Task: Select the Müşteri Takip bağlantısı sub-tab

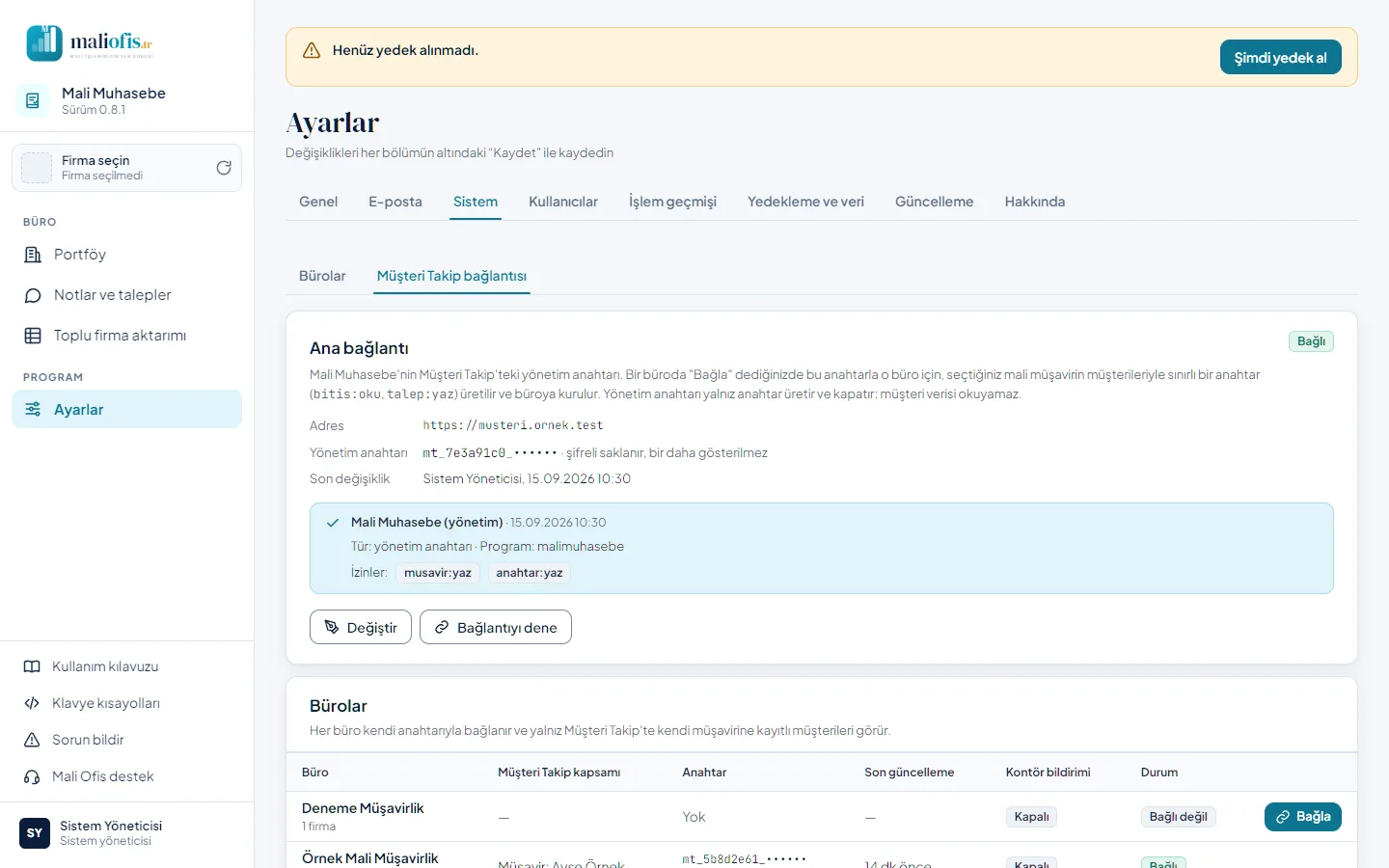Action: coord(451,276)
